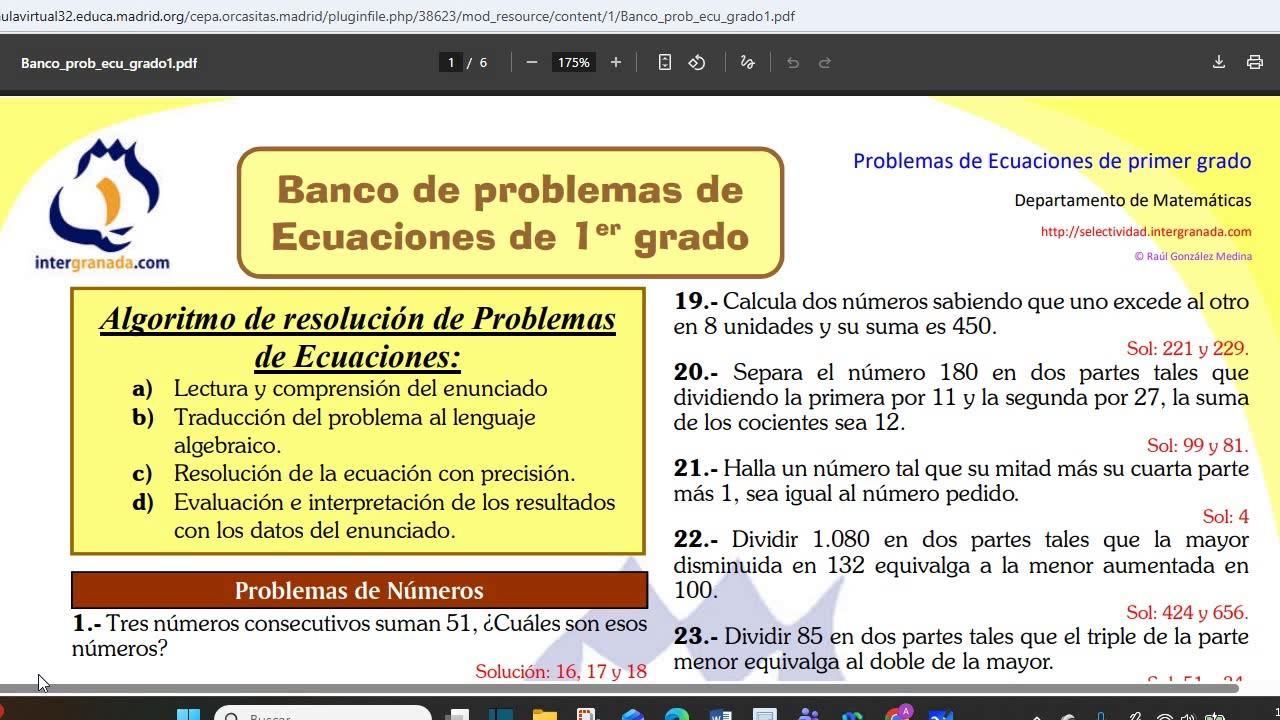Click the redo arrow in PDF toolbar

point(825,62)
